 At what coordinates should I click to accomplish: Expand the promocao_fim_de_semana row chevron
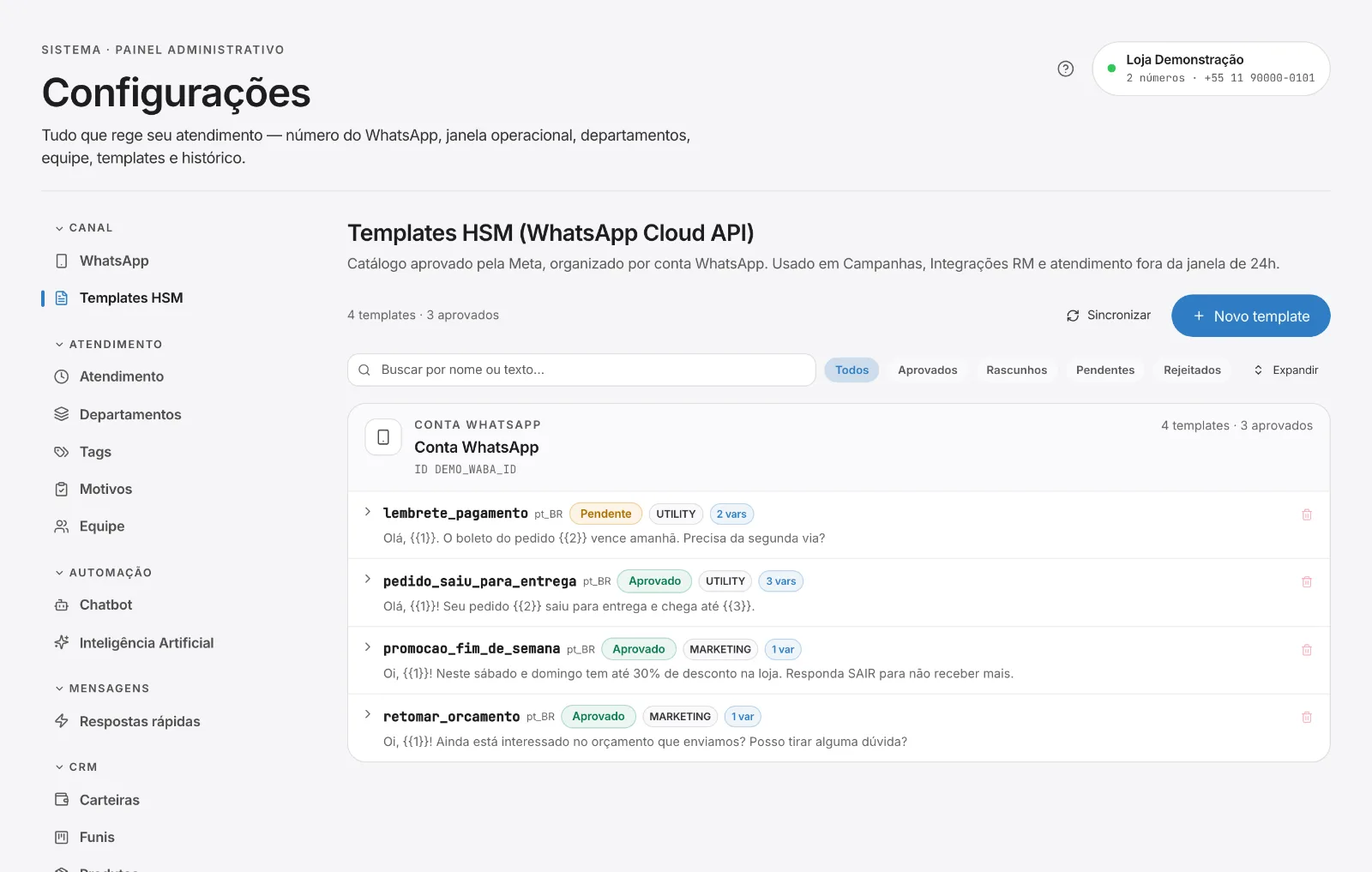(367, 647)
